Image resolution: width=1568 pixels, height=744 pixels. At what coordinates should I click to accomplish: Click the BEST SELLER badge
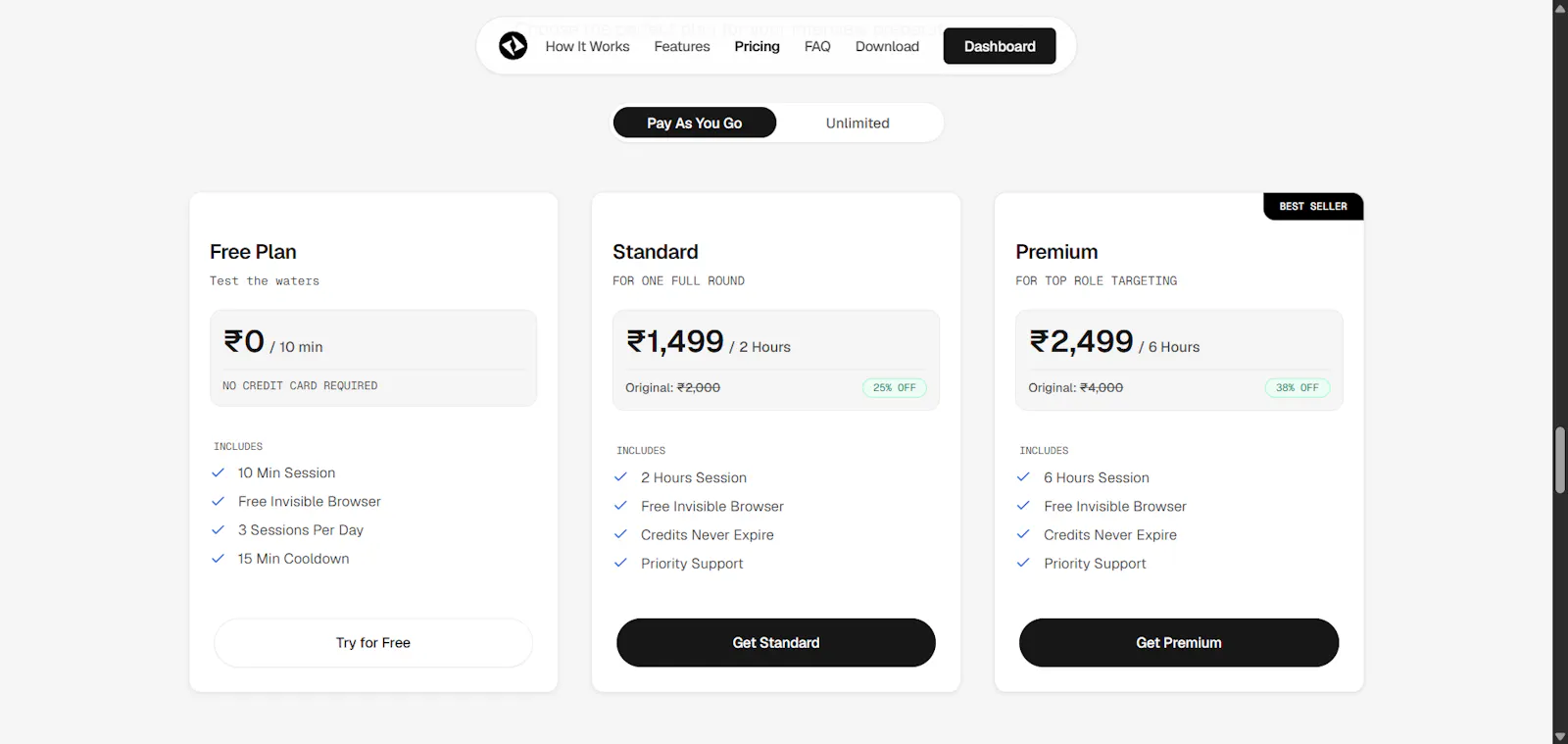tap(1313, 206)
